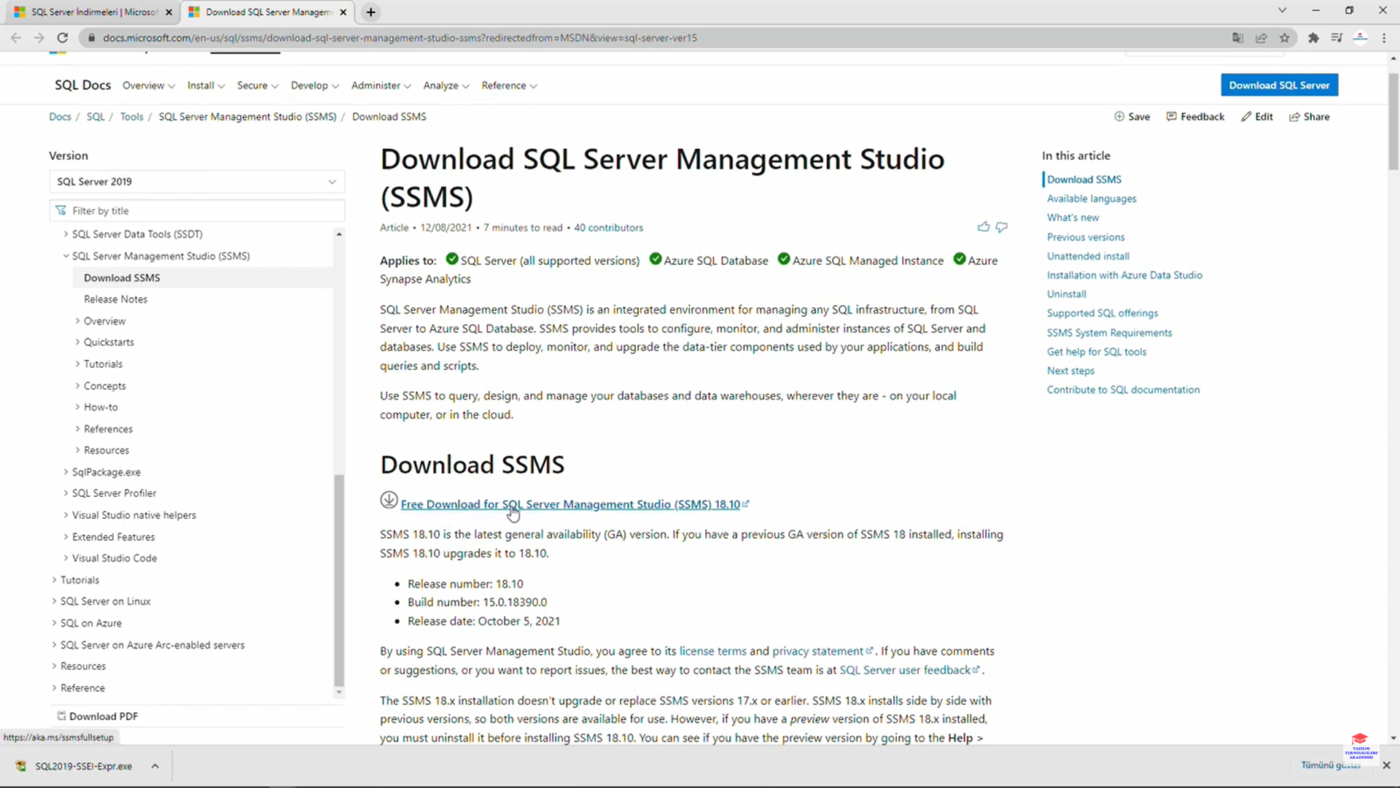Viewport: 1400px width, 788px height.
Task: Open the media control playlist icon
Action: pyautogui.click(x=1337, y=38)
